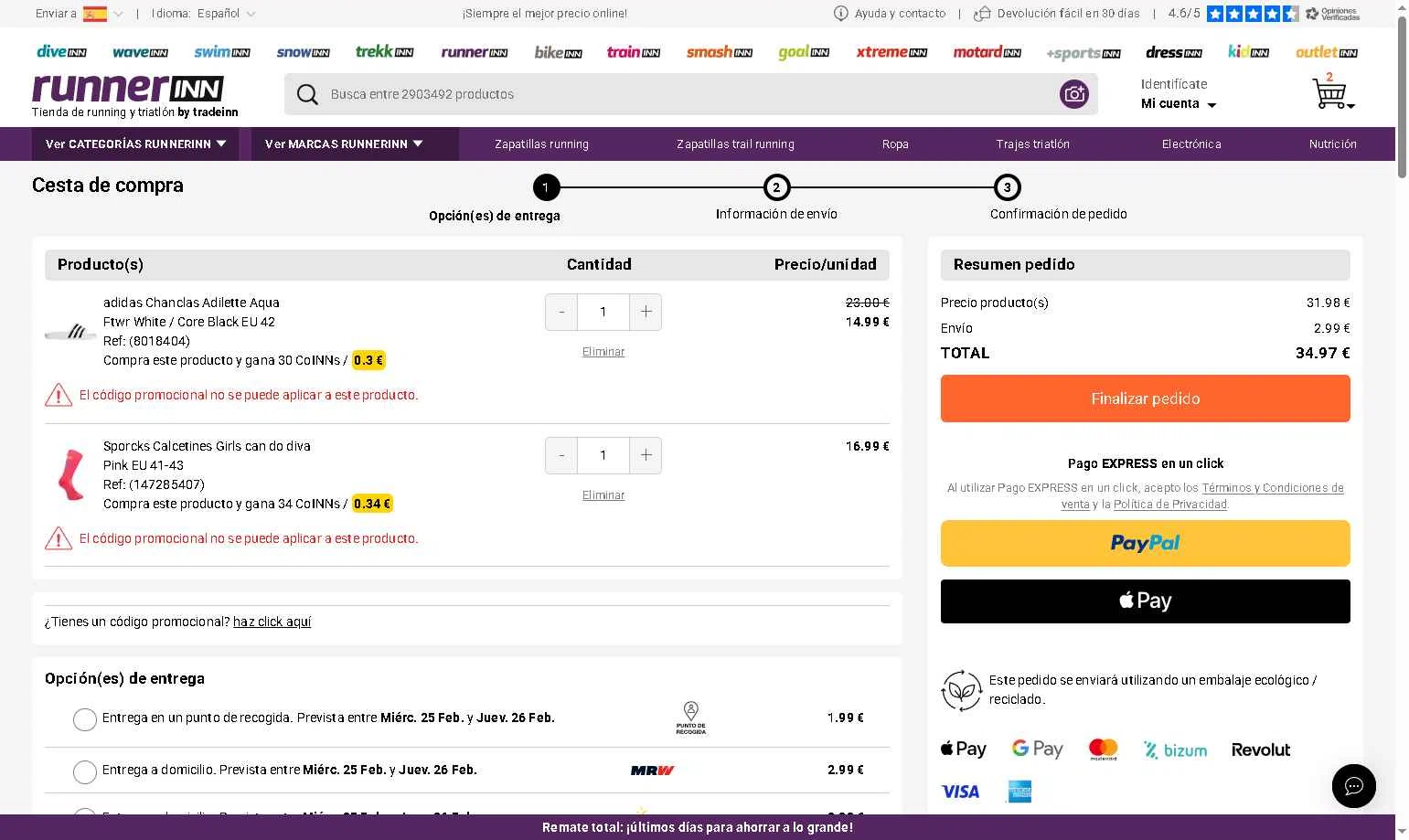Open the live chat bubble
The width and height of the screenshot is (1409, 840).
click(1354, 786)
